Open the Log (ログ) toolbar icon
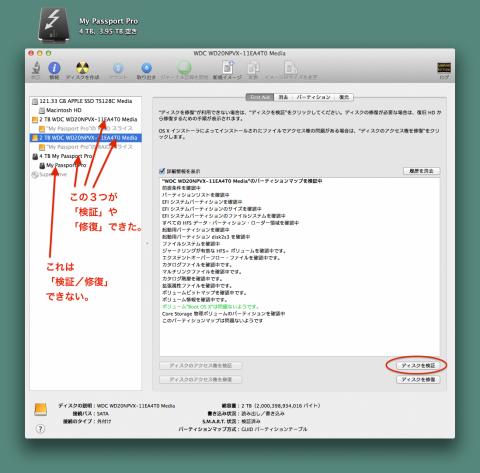Viewport: 480px width, 473px height. [444, 68]
